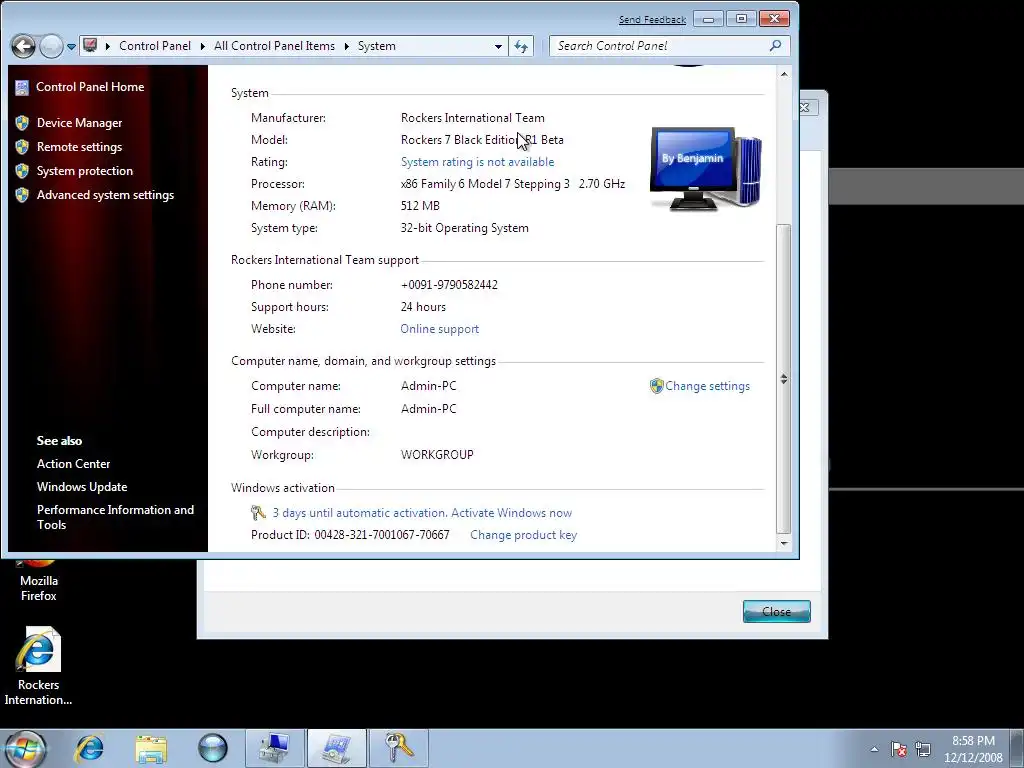This screenshot has width=1024, height=768.
Task: Open Online support website link
Action: click(440, 329)
